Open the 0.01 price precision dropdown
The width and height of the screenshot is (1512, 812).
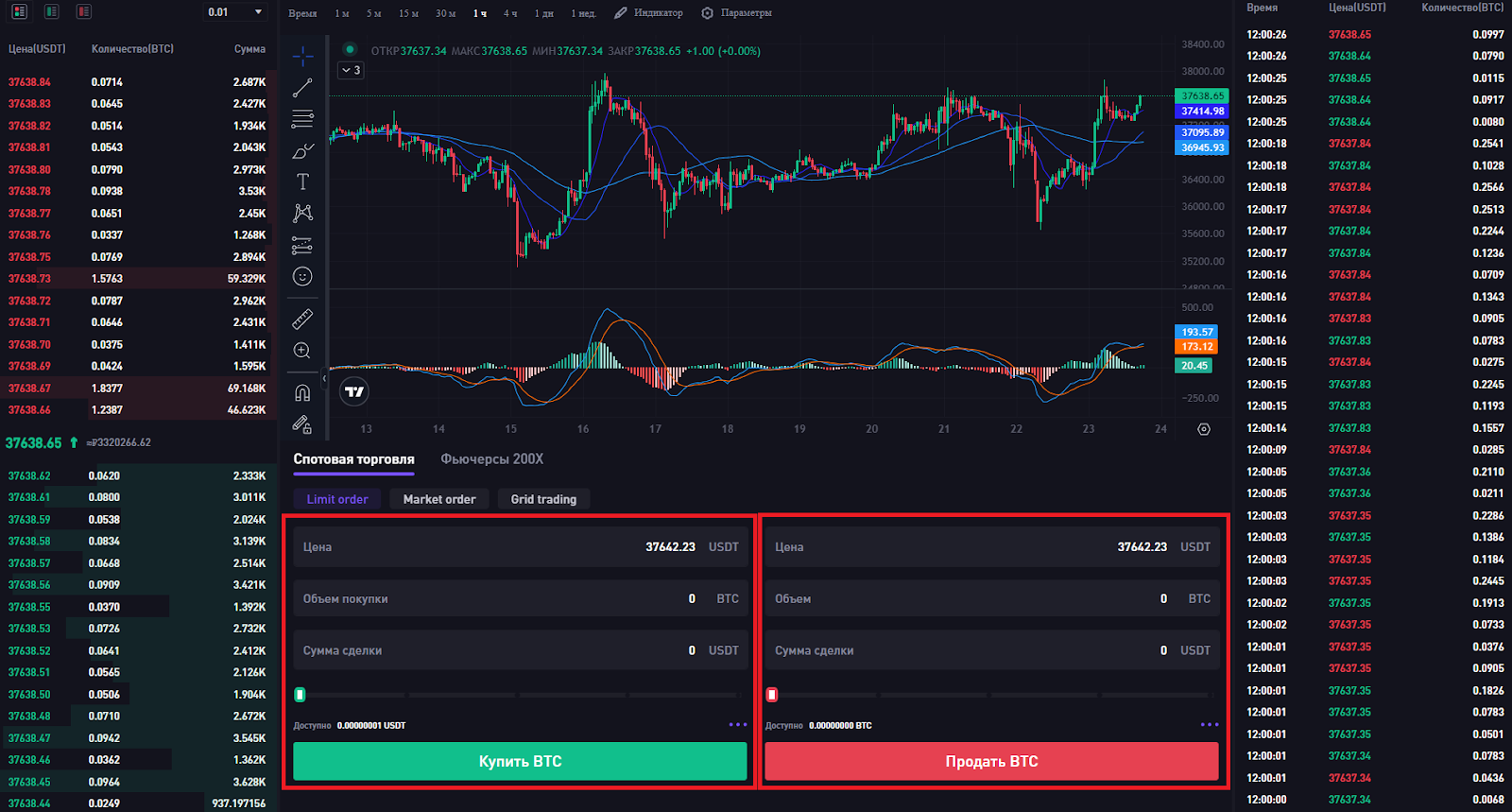pos(236,11)
